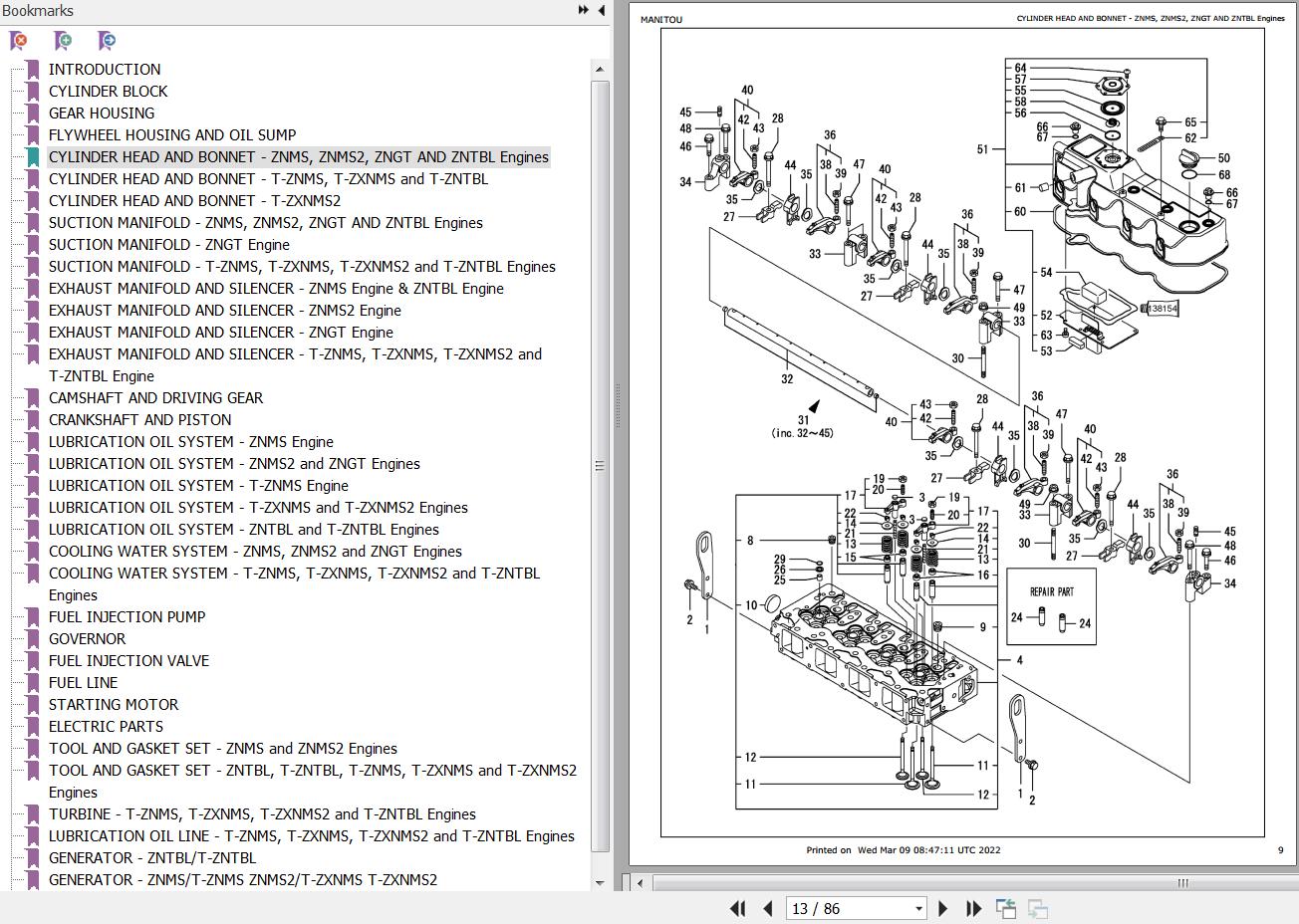The height and width of the screenshot is (924, 1299).
Task: Click the horizontal scrollbar left arrow
Action: click(x=640, y=882)
